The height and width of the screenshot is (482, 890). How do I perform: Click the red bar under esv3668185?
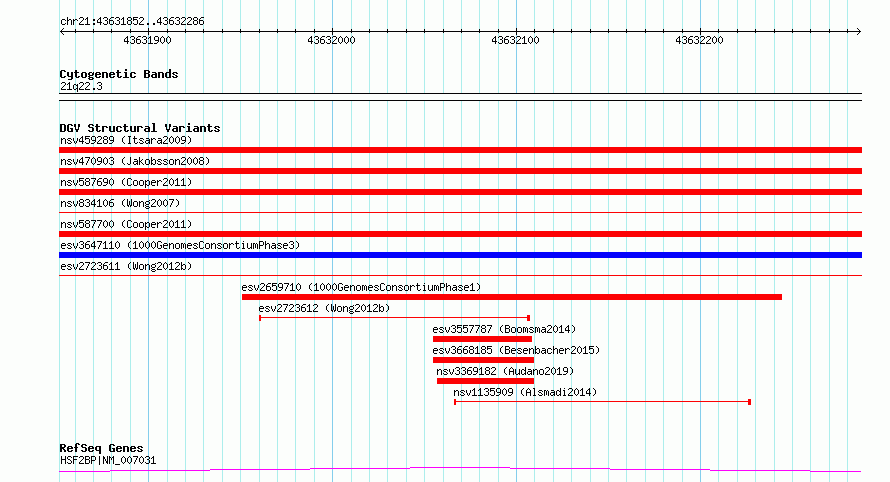(483, 360)
